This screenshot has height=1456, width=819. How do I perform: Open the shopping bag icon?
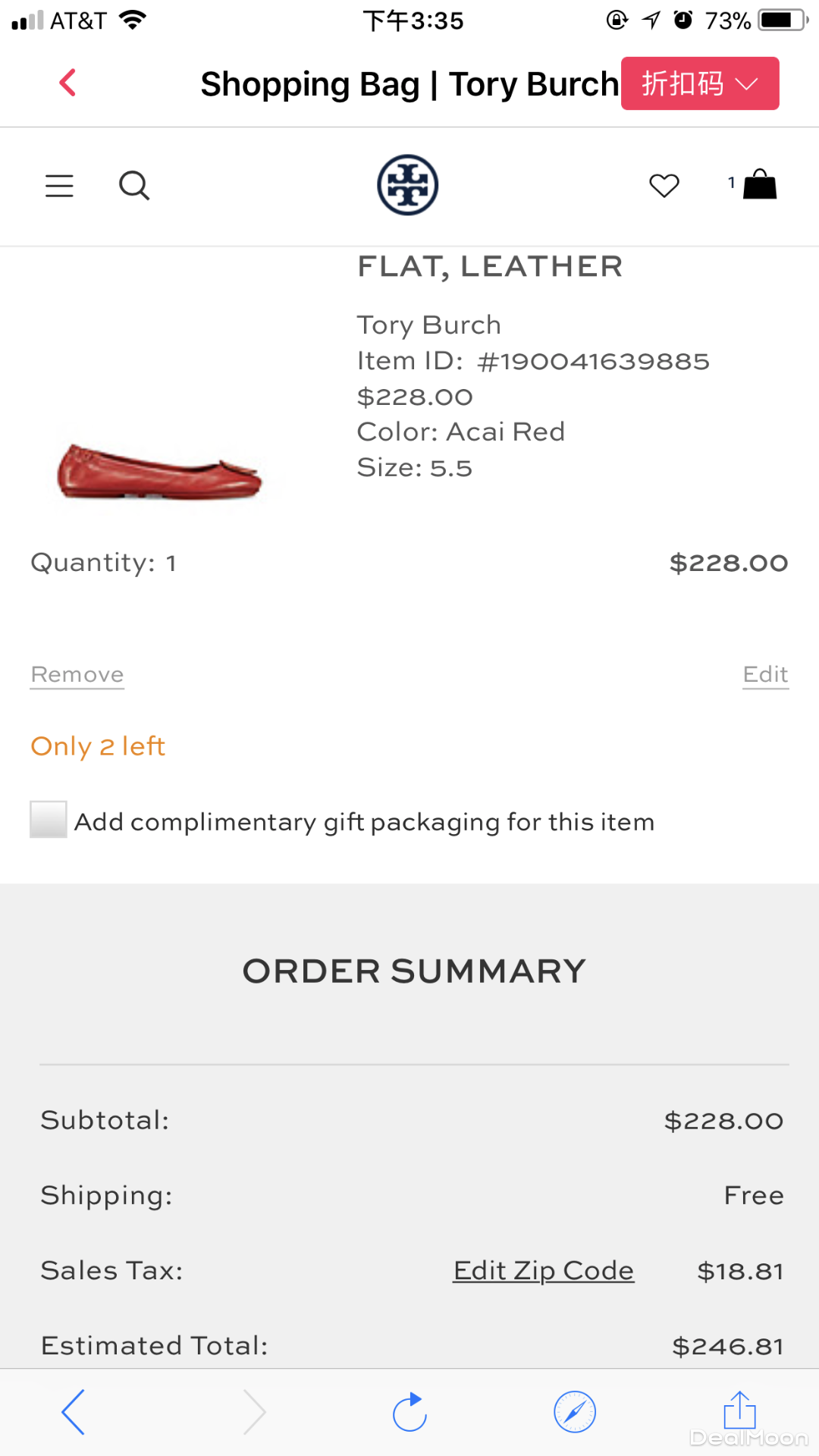click(x=759, y=184)
